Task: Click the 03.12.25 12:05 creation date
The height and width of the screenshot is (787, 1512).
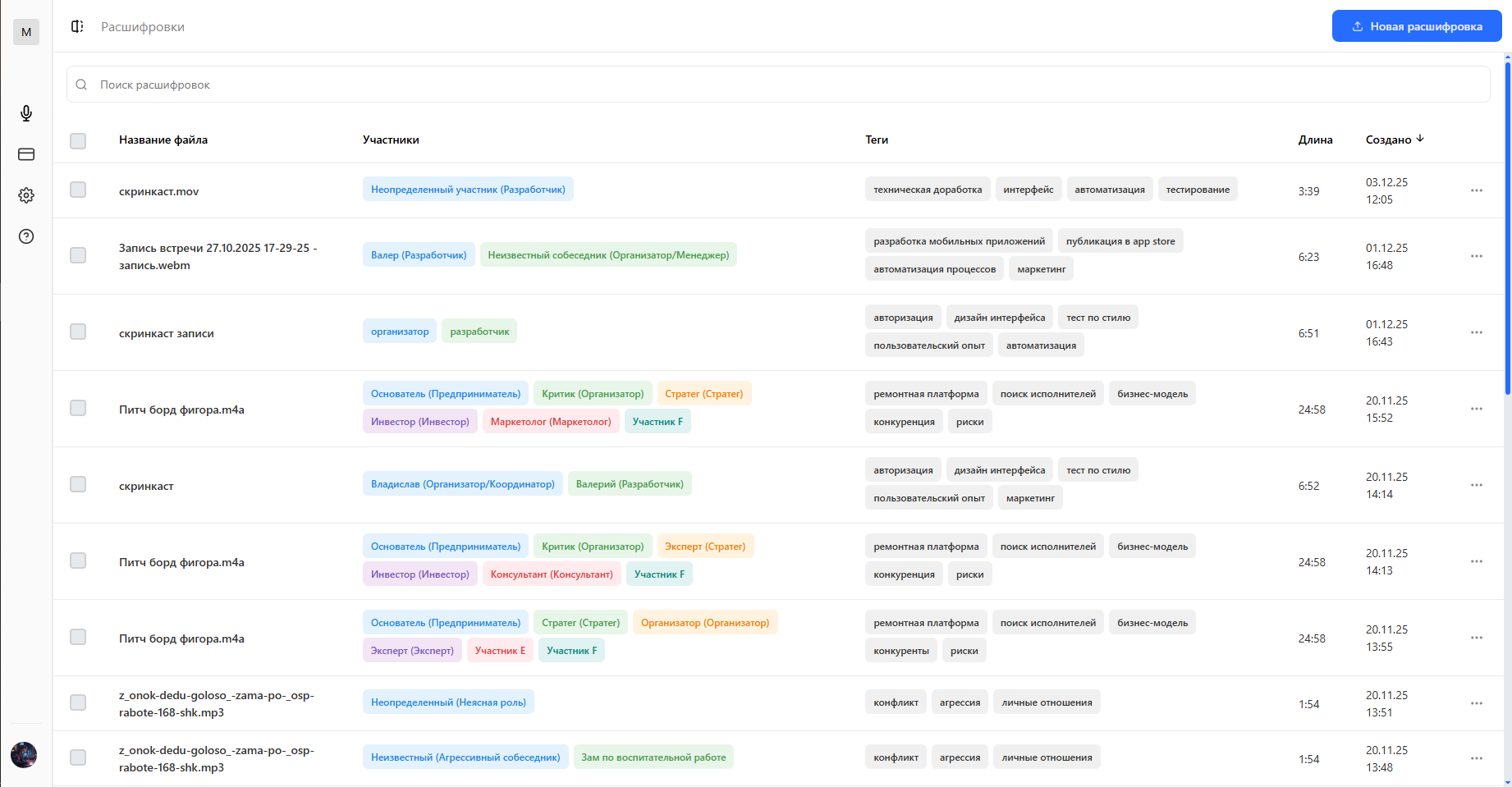Action: click(x=1386, y=190)
